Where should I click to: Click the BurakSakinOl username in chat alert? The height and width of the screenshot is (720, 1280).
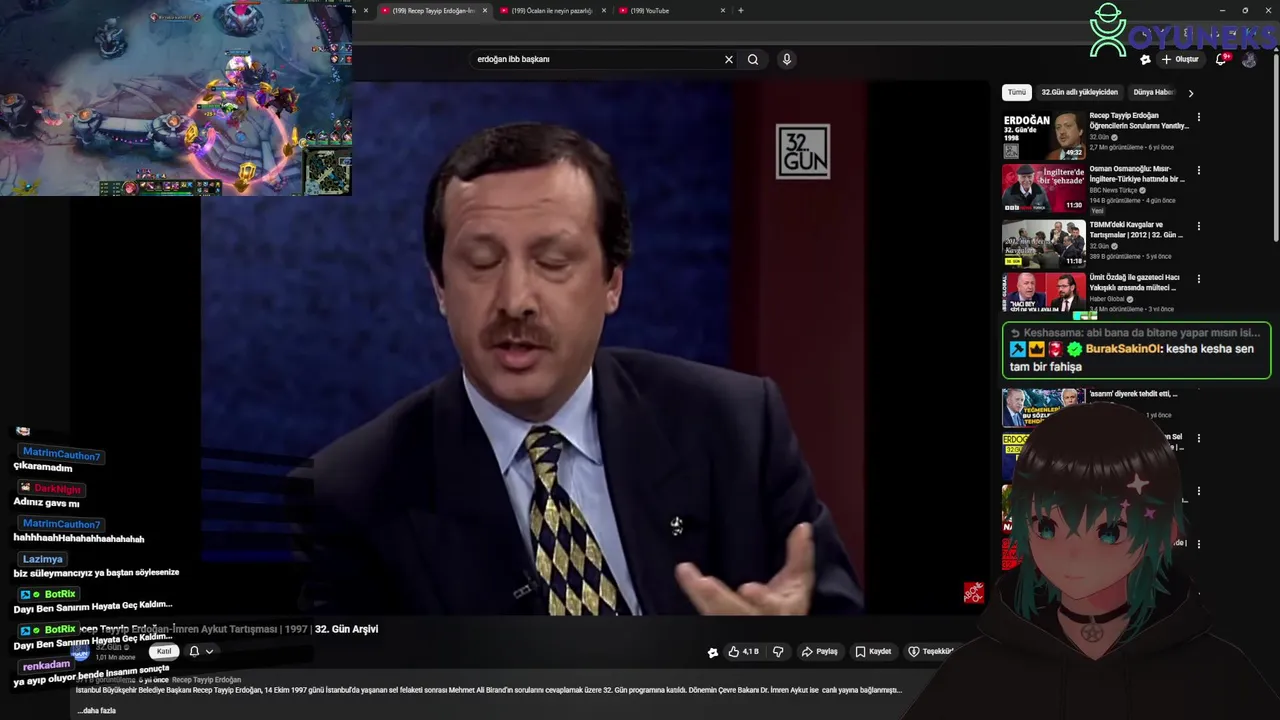click(1123, 349)
